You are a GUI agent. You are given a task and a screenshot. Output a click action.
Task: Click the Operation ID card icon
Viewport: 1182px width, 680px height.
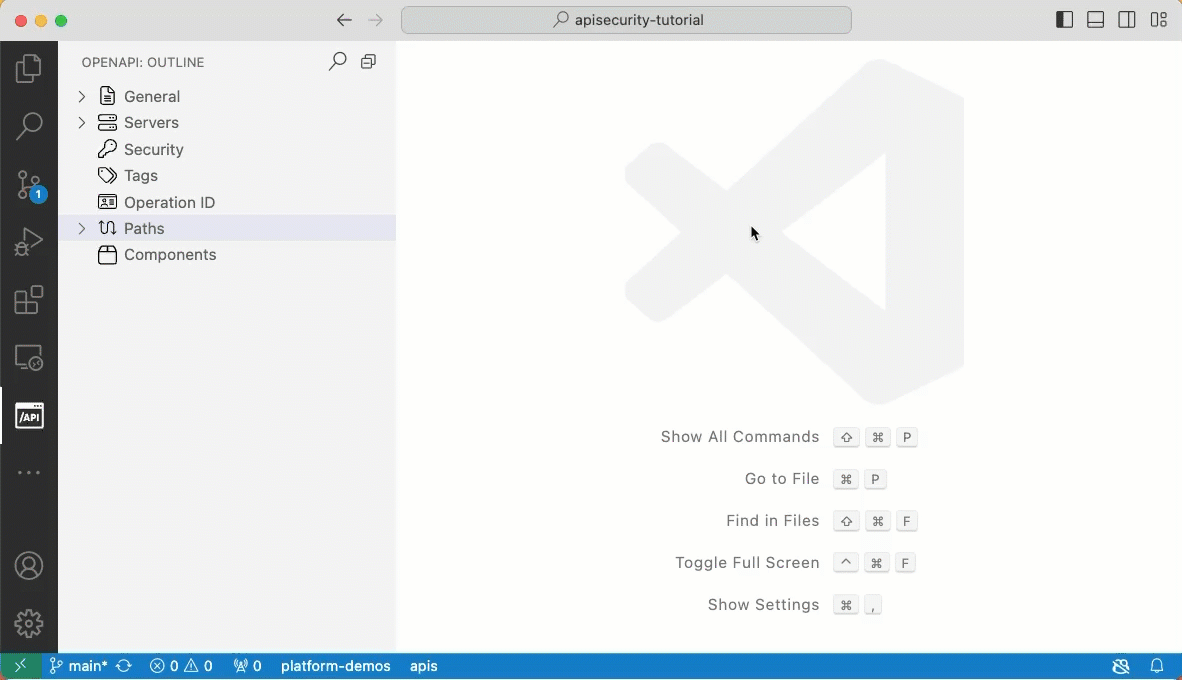coord(107,202)
